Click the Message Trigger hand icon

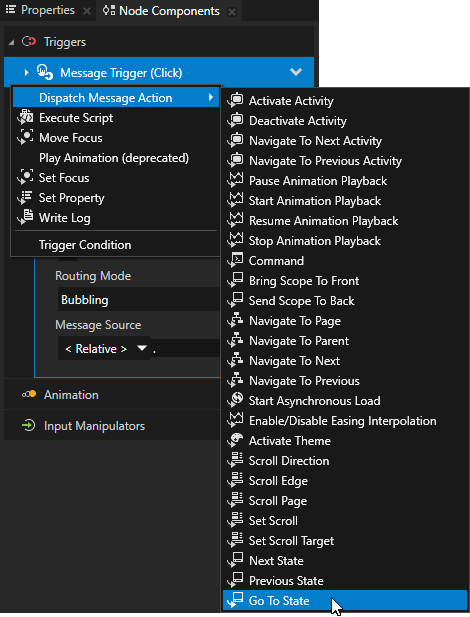click(44, 72)
